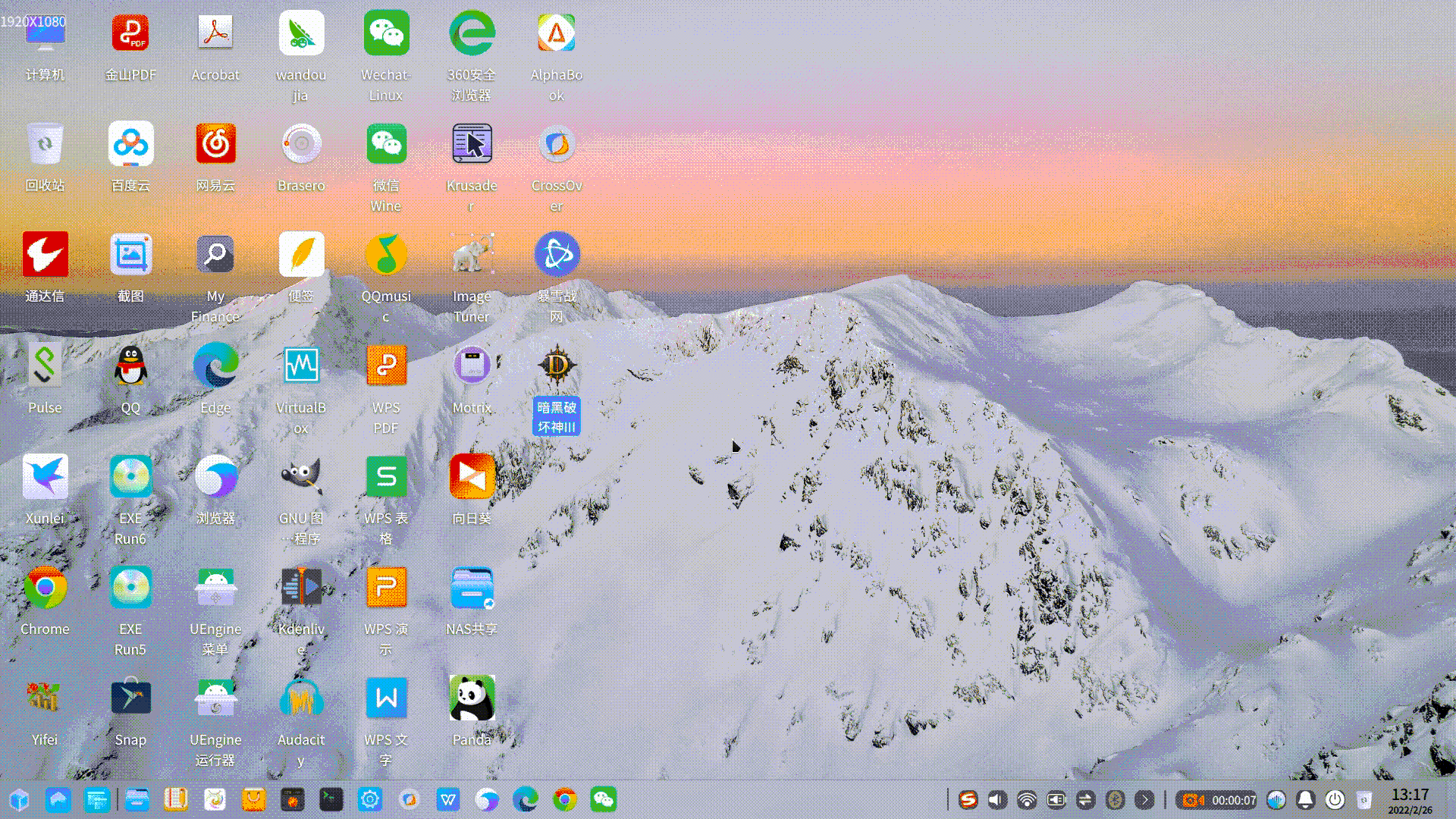Open the Image Tuner elephant icon
This screenshot has width=1456, height=819.
[x=472, y=255]
